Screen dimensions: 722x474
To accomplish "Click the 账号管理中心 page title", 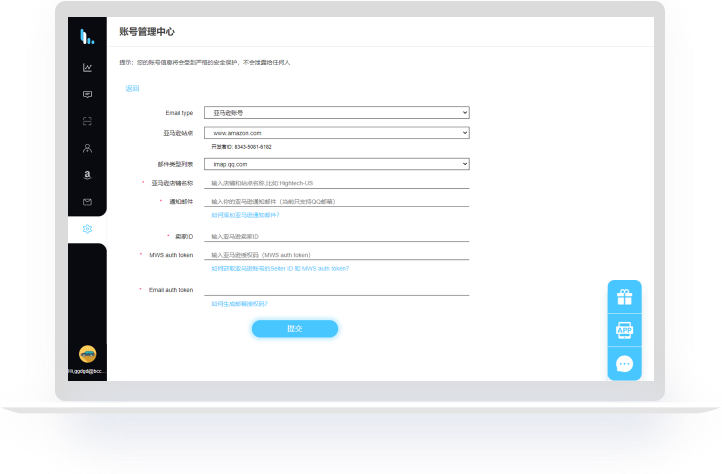I will 147,32.
